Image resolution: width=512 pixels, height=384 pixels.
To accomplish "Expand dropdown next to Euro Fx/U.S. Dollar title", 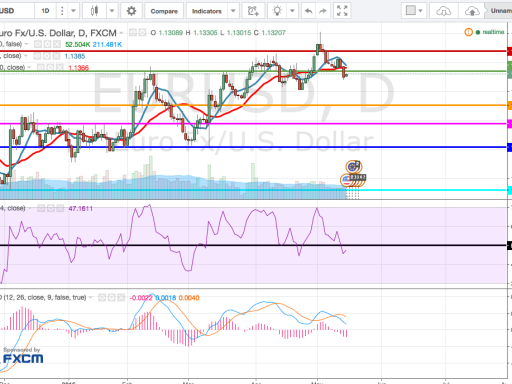I will pos(122,33).
